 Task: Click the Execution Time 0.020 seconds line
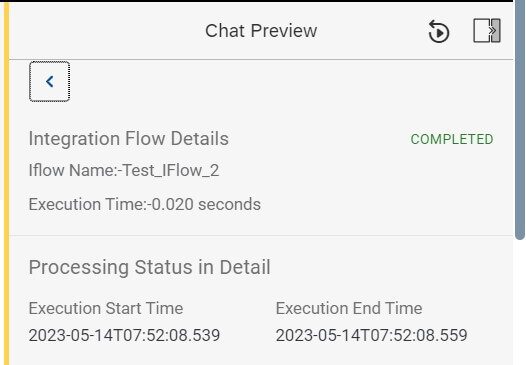pyautogui.click(x=145, y=204)
